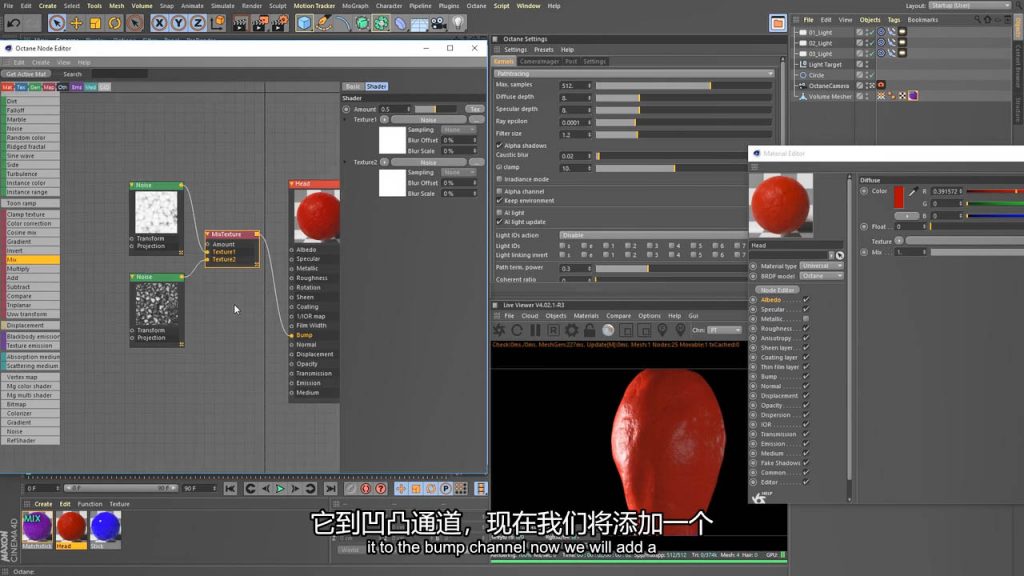This screenshot has height=576, width=1024.
Task: Click Floor grid icon in toolbar
Action: 419,23
